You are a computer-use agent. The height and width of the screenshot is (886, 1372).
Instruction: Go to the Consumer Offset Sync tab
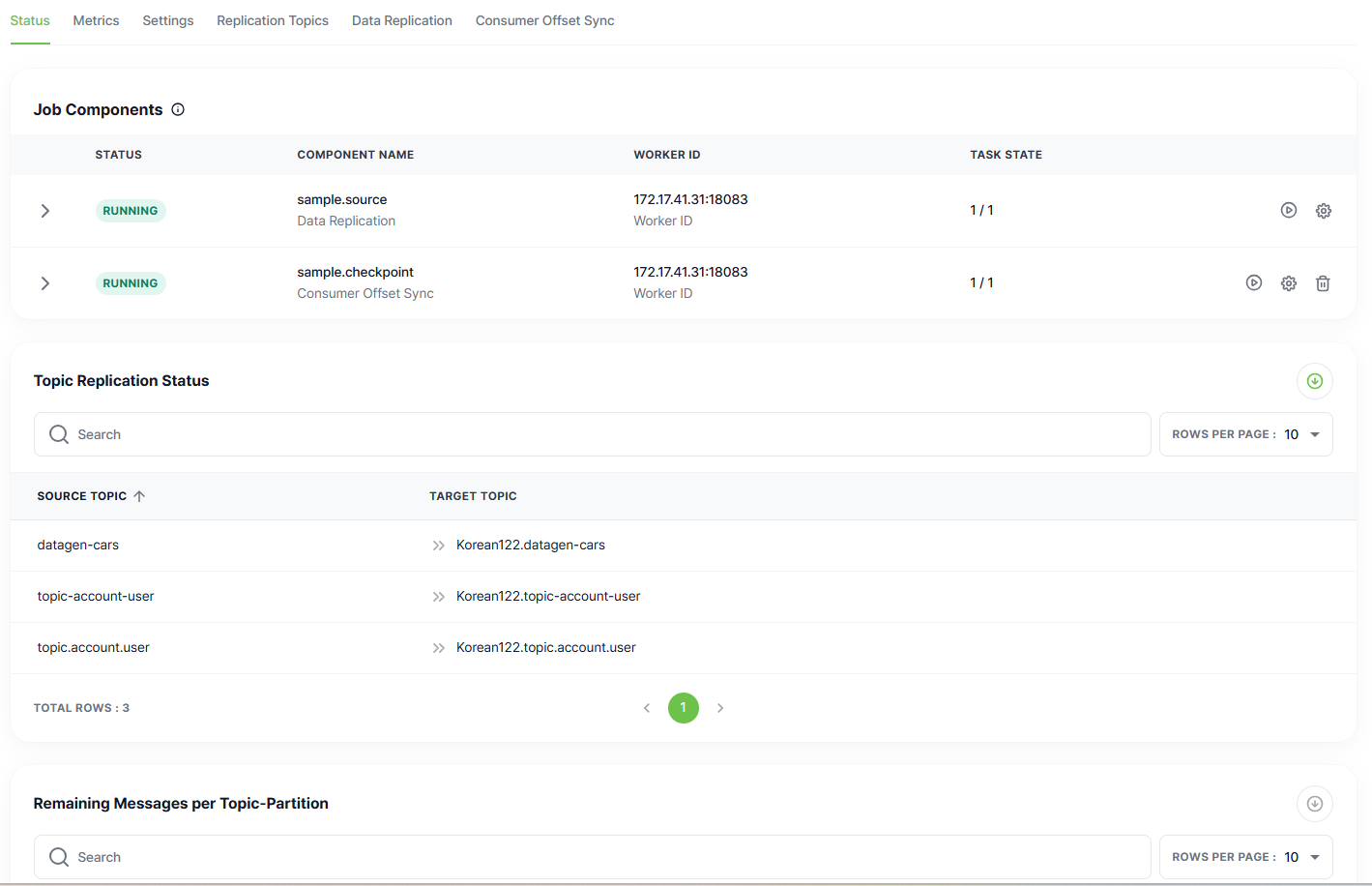tap(544, 20)
